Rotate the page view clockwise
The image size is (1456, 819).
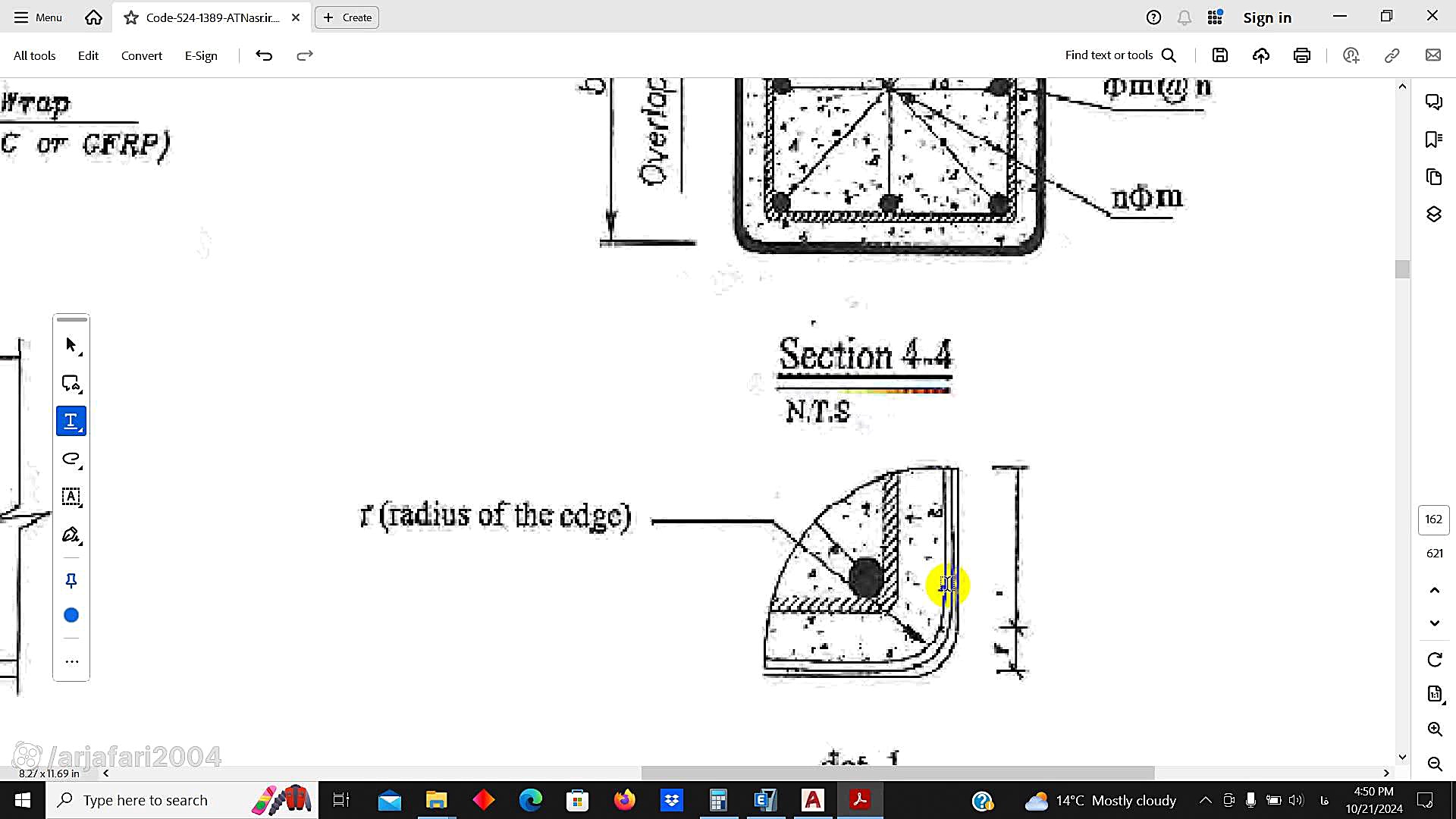click(x=1434, y=660)
